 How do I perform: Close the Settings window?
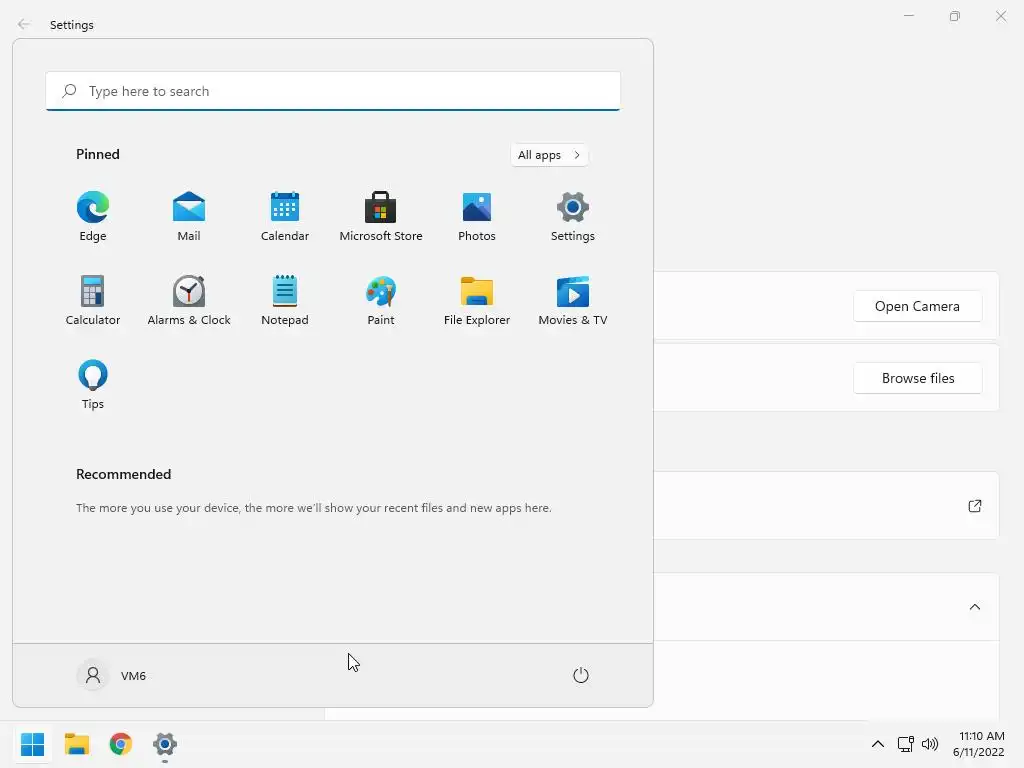1000,16
